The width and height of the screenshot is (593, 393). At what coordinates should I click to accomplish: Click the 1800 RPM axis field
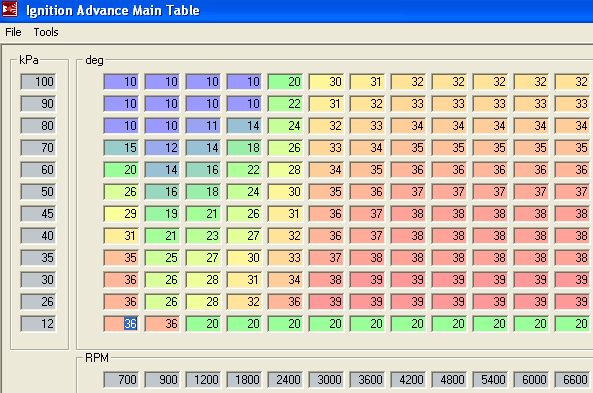(x=244, y=380)
